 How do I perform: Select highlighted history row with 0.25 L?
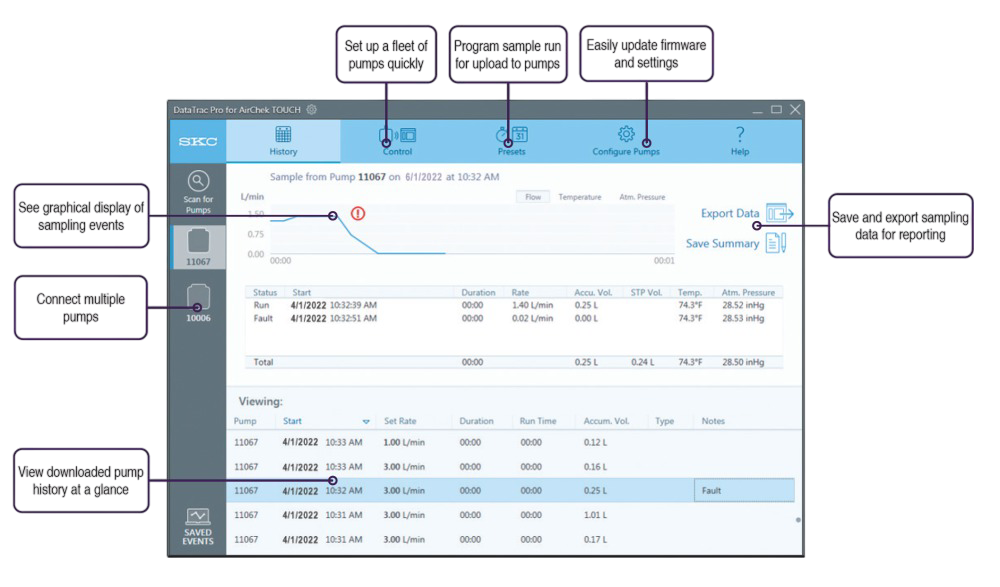point(514,491)
